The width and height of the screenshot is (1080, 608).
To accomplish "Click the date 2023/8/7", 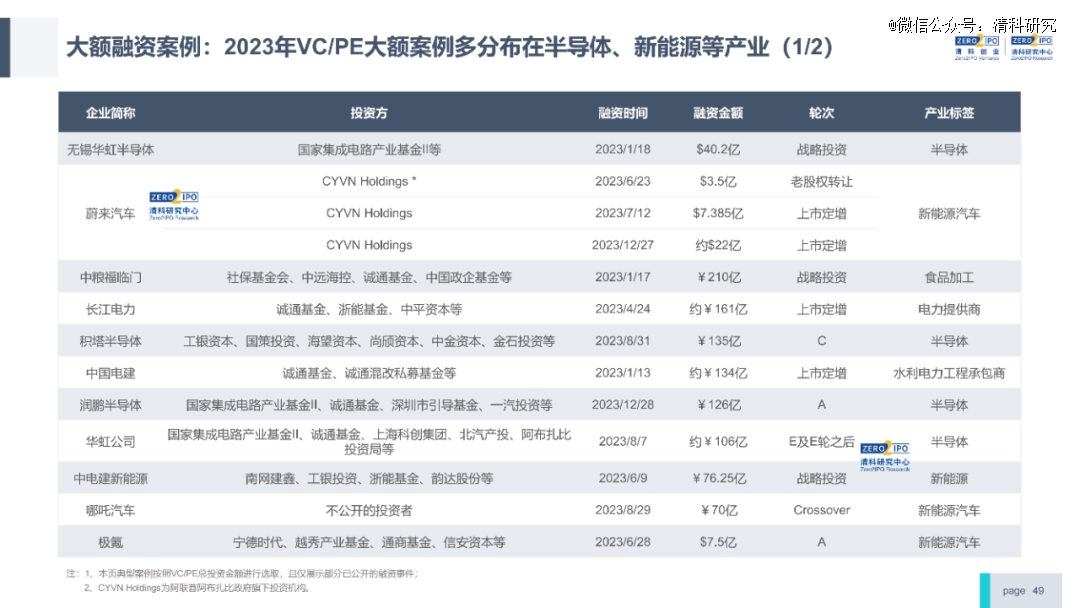I will click(x=623, y=441).
